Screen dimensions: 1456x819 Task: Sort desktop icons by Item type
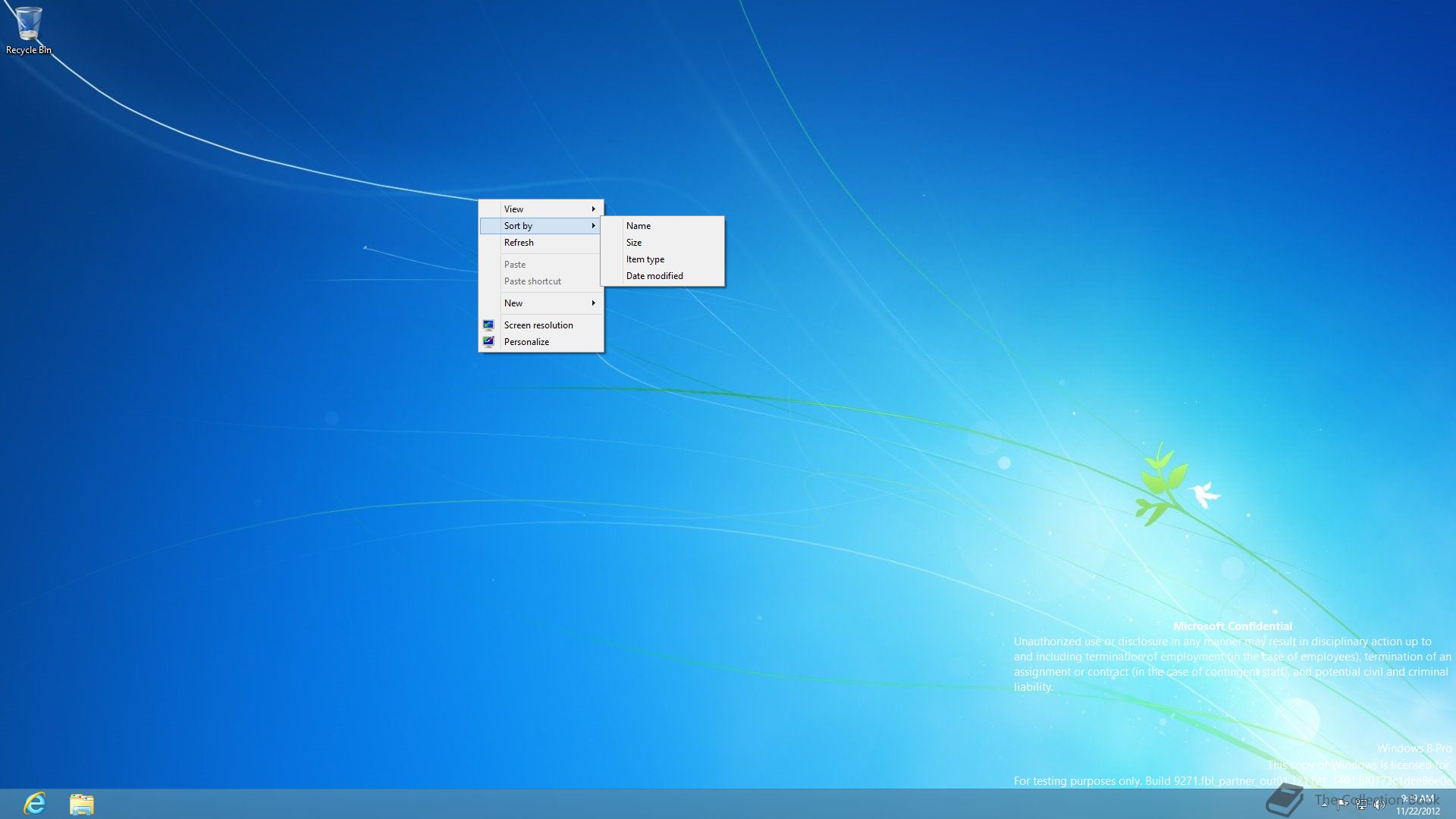[663, 259]
